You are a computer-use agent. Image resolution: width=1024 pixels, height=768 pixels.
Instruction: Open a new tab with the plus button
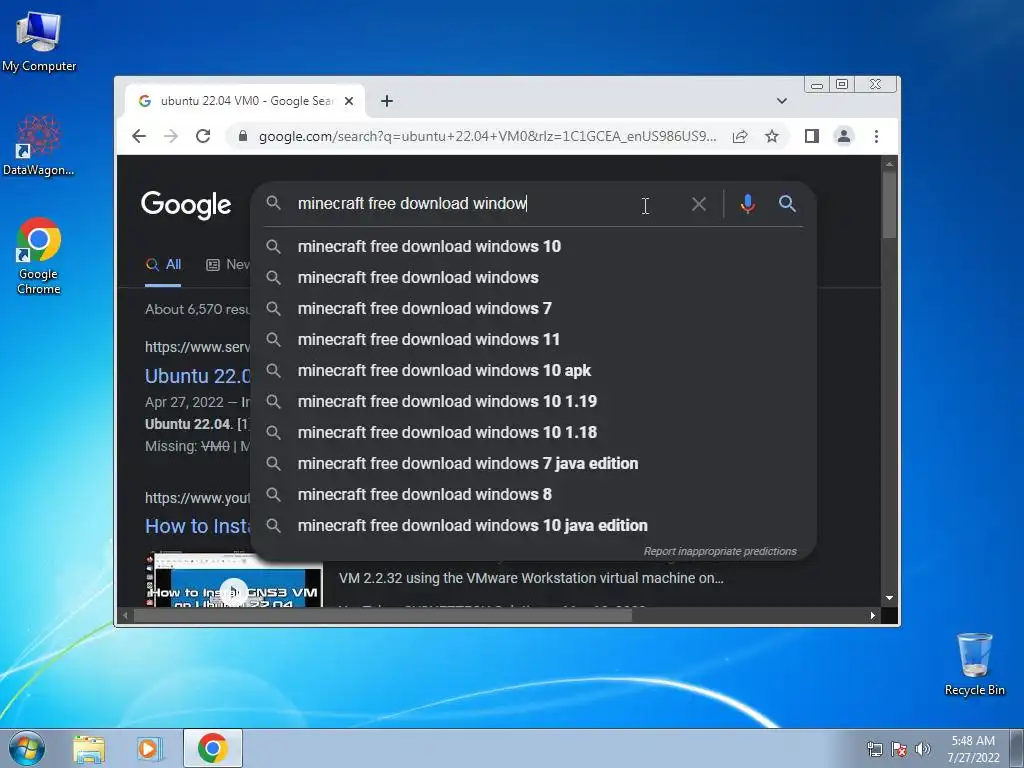[x=387, y=101]
